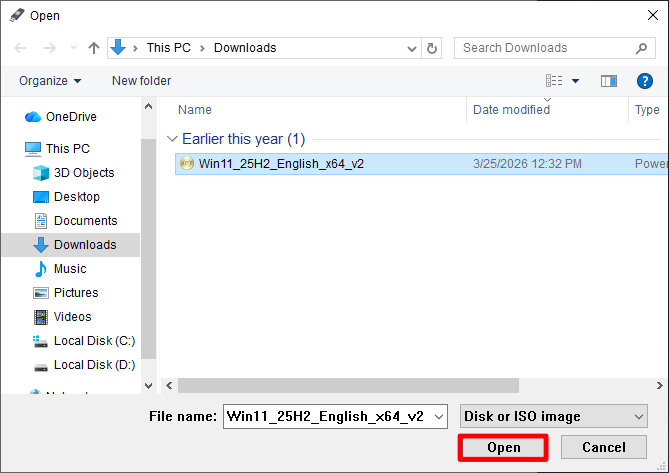Click the OneDrive cloud icon
669x473 pixels.
tap(32, 116)
